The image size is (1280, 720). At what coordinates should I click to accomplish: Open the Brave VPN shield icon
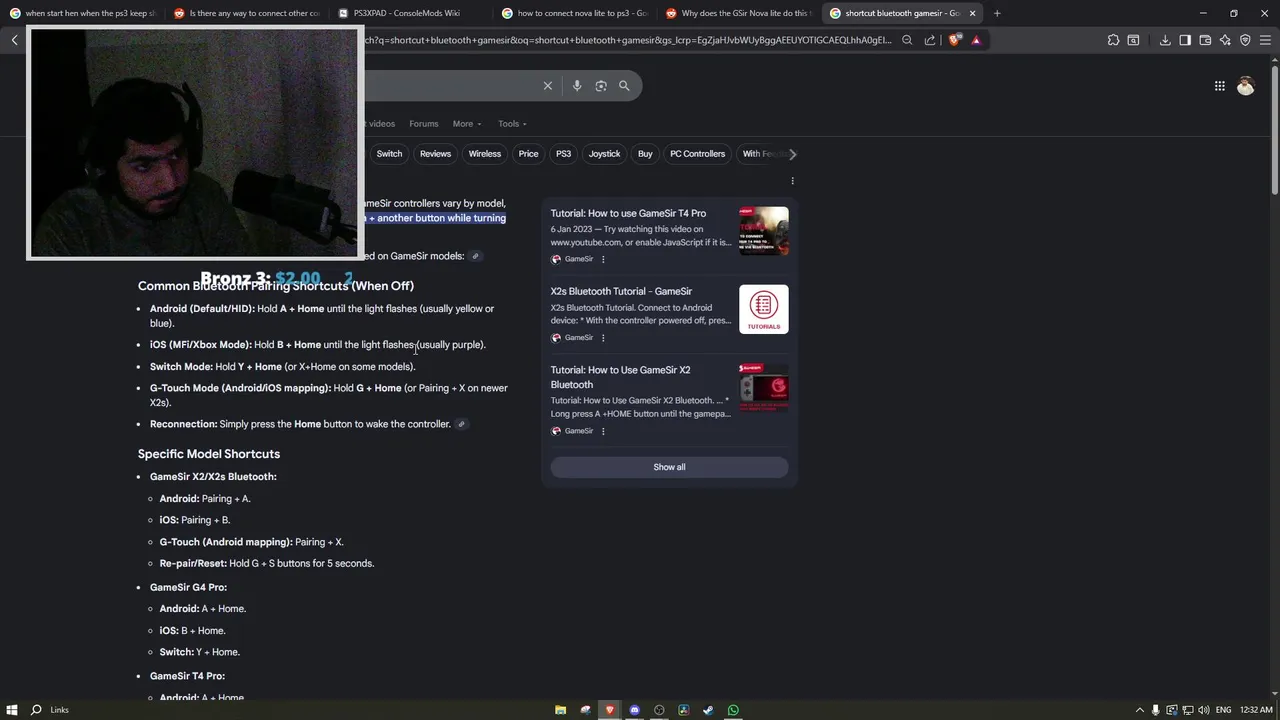coord(1245,40)
